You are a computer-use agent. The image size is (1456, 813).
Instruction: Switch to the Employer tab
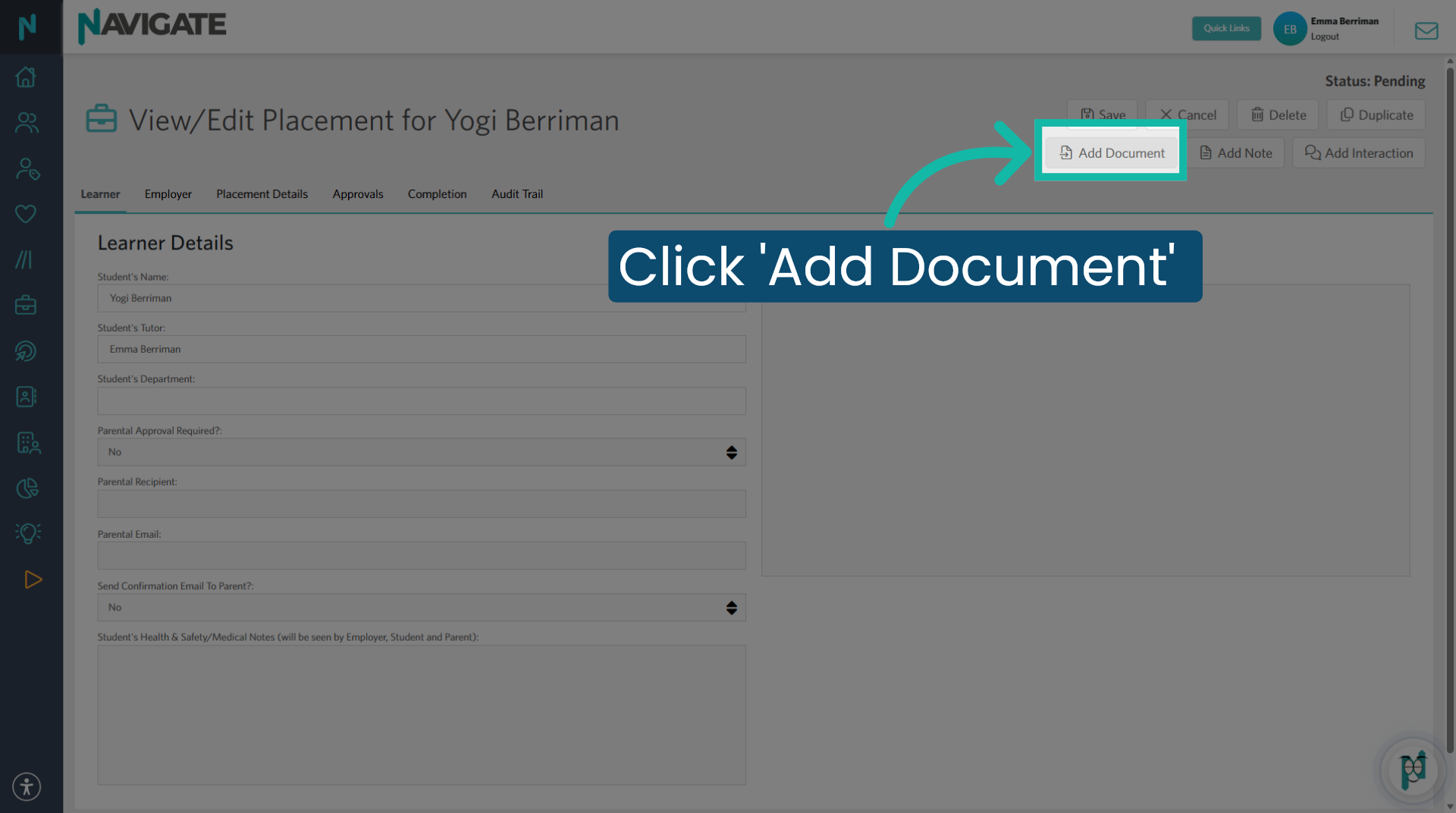[x=168, y=194]
